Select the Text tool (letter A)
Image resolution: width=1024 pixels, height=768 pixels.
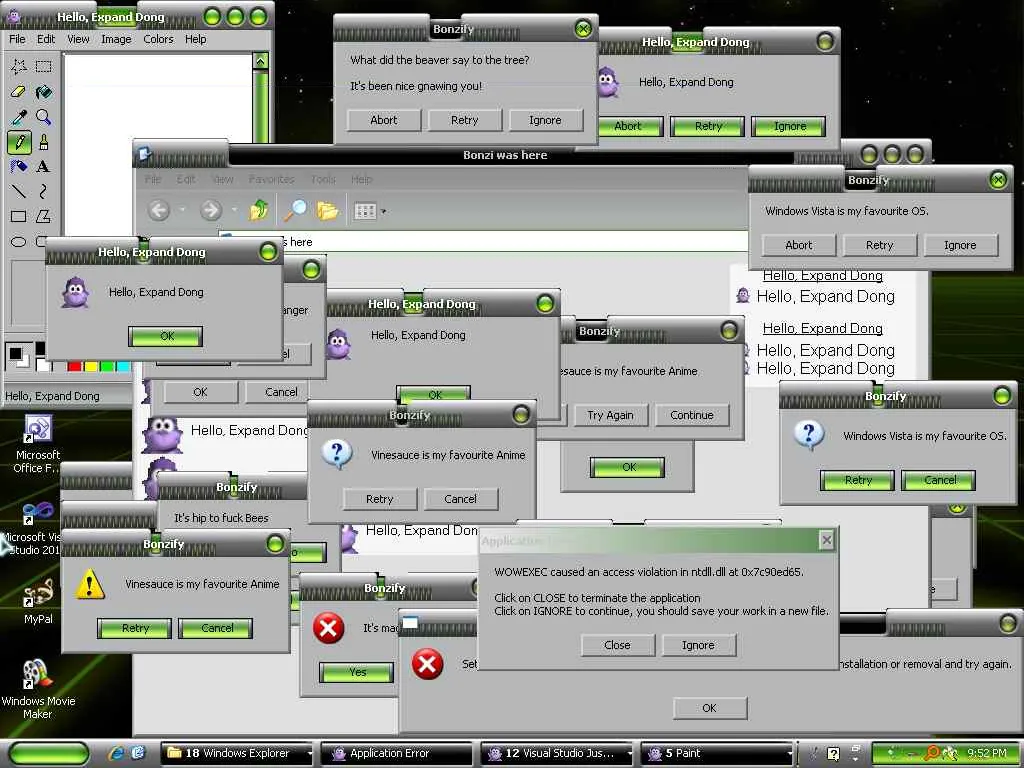[x=44, y=167]
